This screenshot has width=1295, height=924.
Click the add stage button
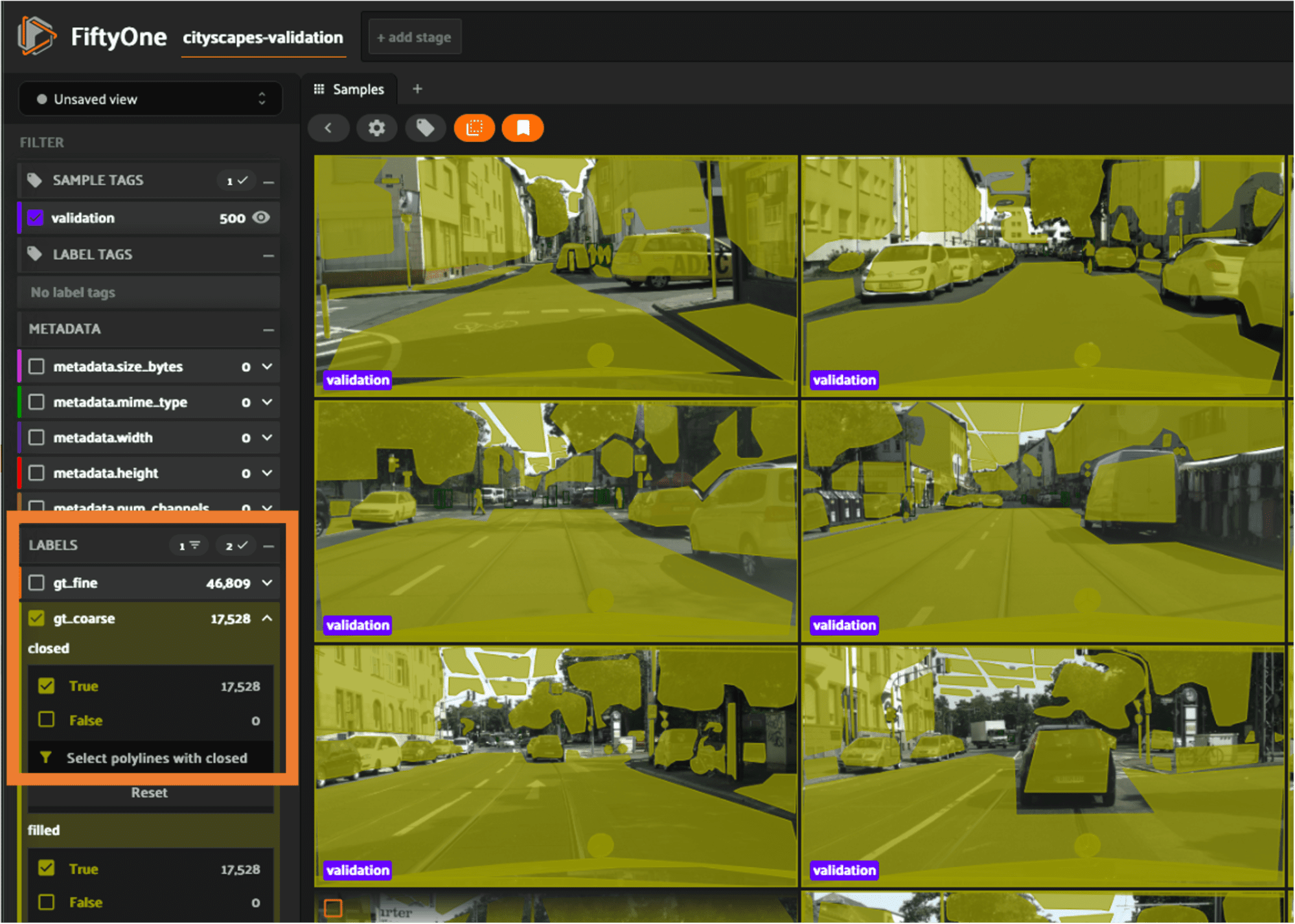(414, 38)
